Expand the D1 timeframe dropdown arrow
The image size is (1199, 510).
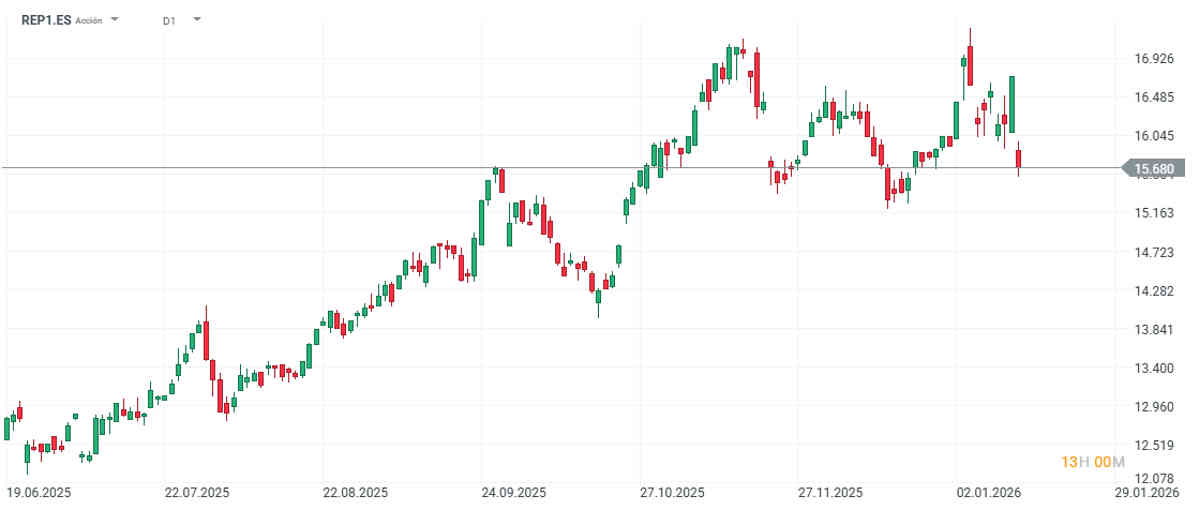(x=196, y=19)
